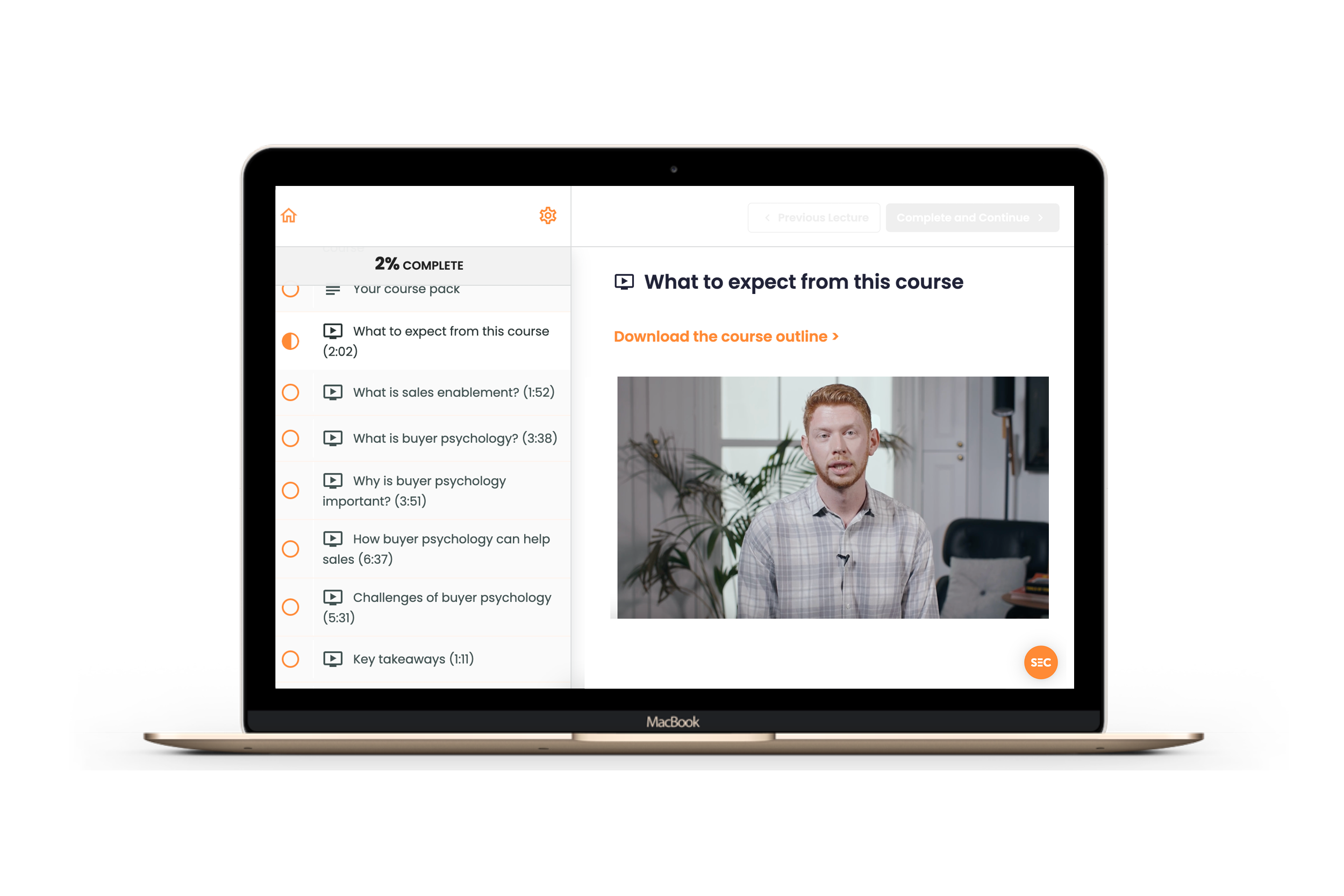
Task: Open the settings gear icon
Action: 548,215
